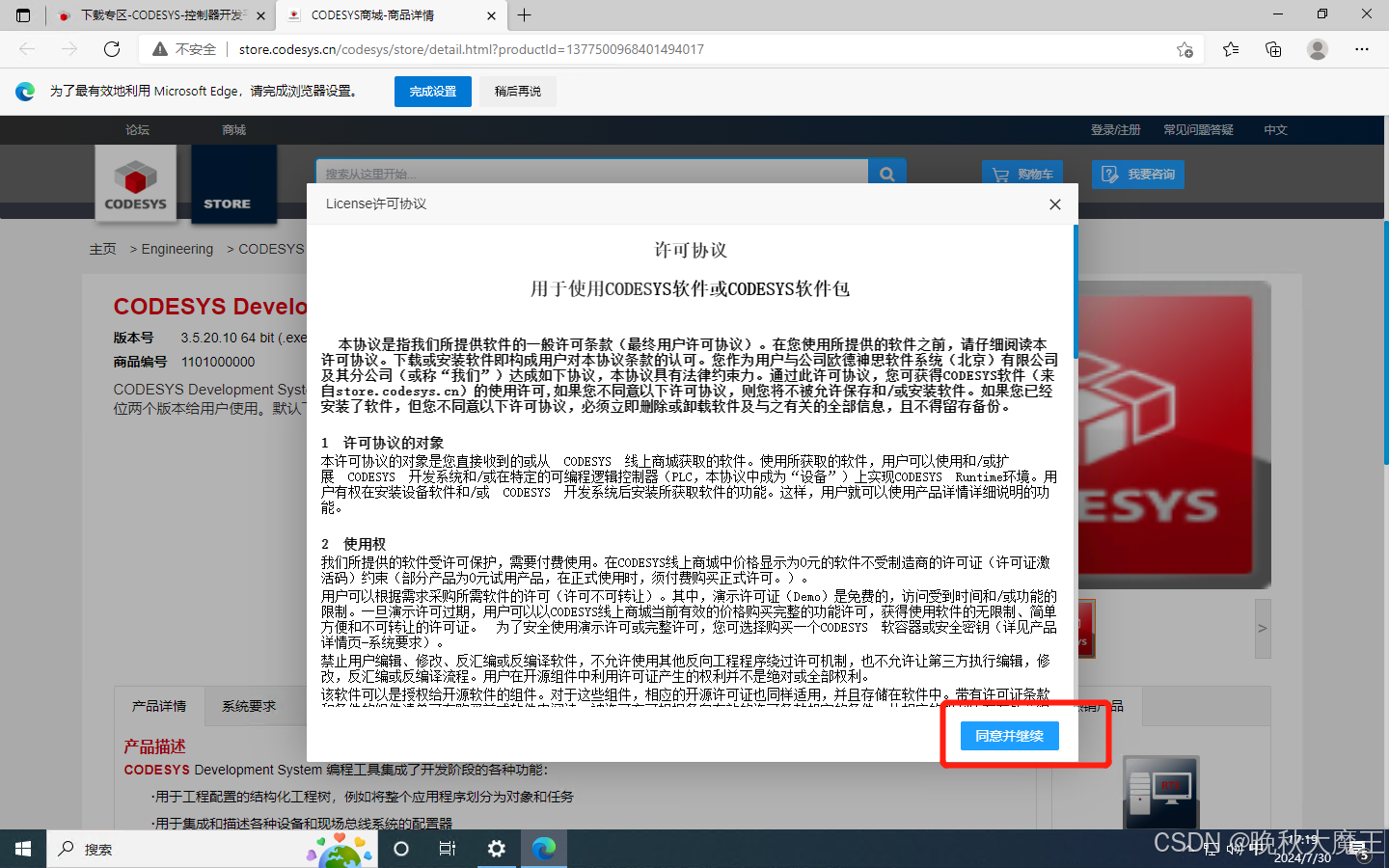The image size is (1389, 868).
Task: Click the product image next arrow
Action: [x=1263, y=628]
